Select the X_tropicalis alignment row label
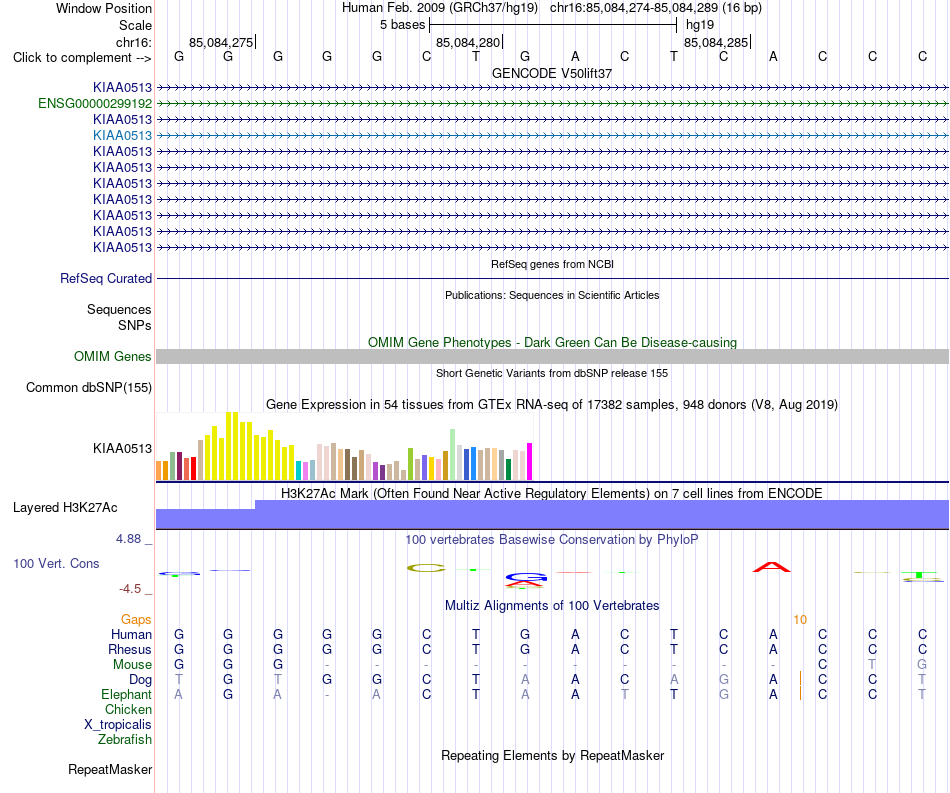Image resolution: width=950 pixels, height=793 pixels. pyautogui.click(x=118, y=725)
